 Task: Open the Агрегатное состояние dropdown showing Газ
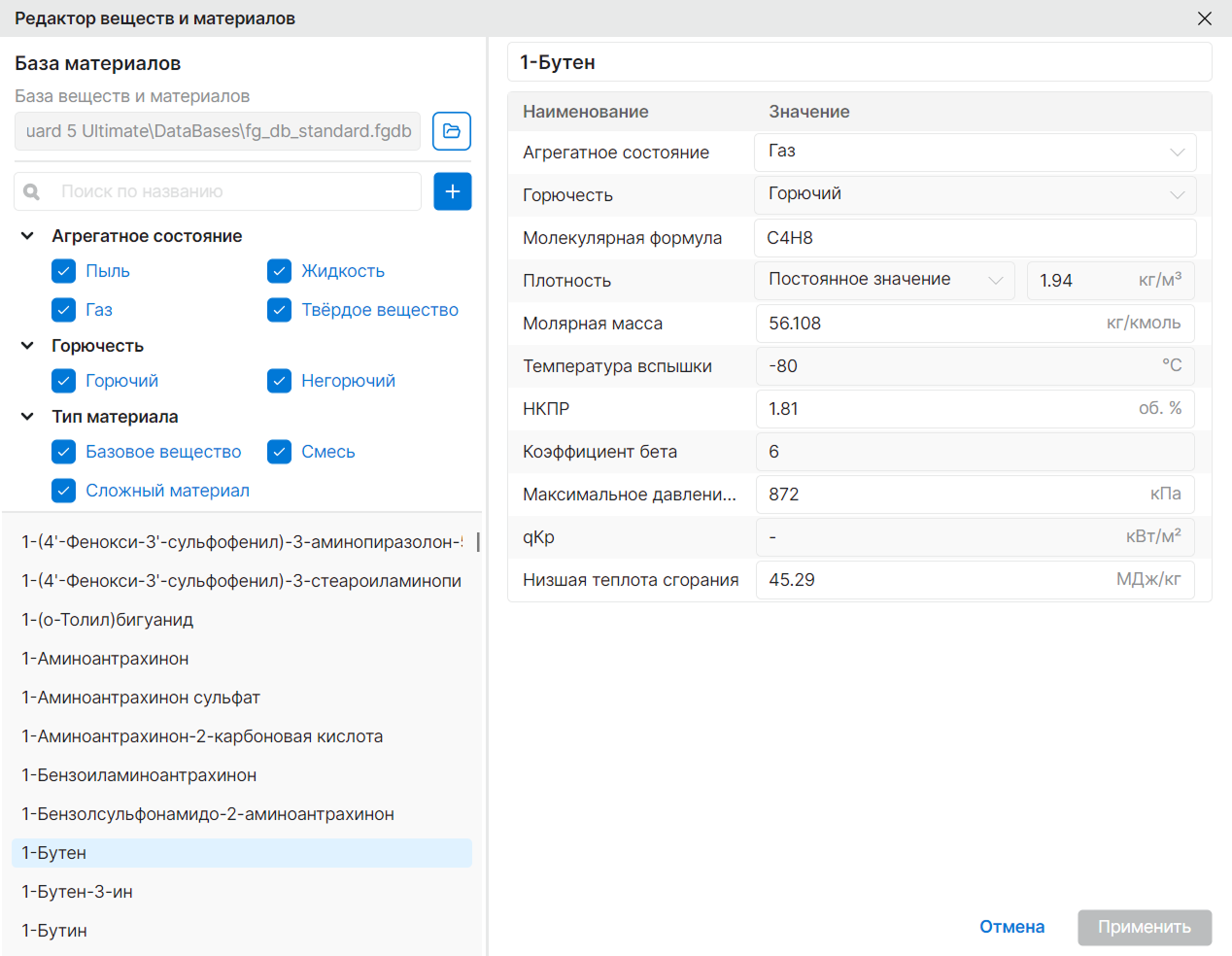tap(975, 153)
